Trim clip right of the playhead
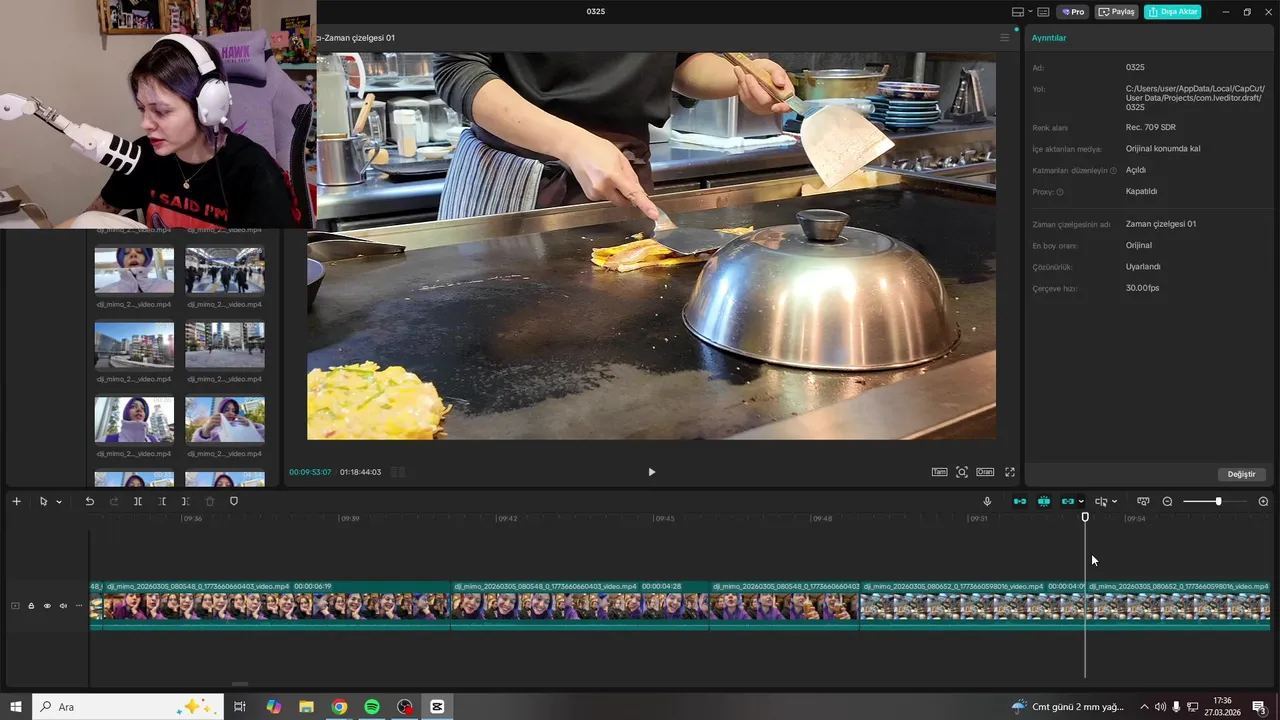The image size is (1280, 720). pyautogui.click(x=185, y=501)
